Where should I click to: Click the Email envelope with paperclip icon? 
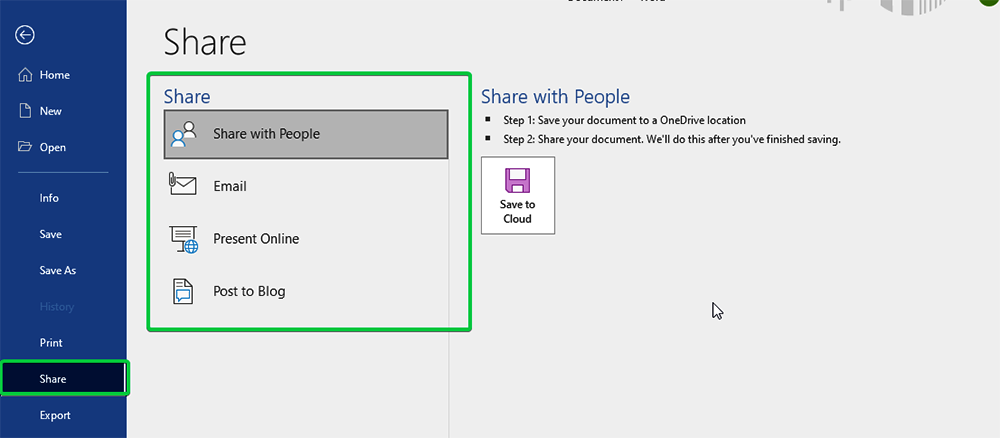(x=184, y=185)
